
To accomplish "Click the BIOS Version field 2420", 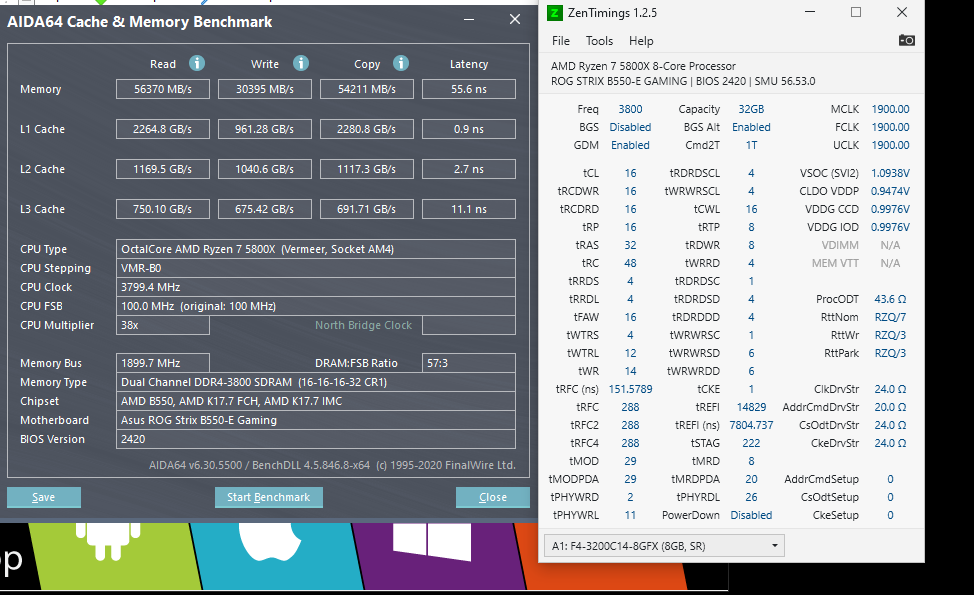I will point(316,438).
